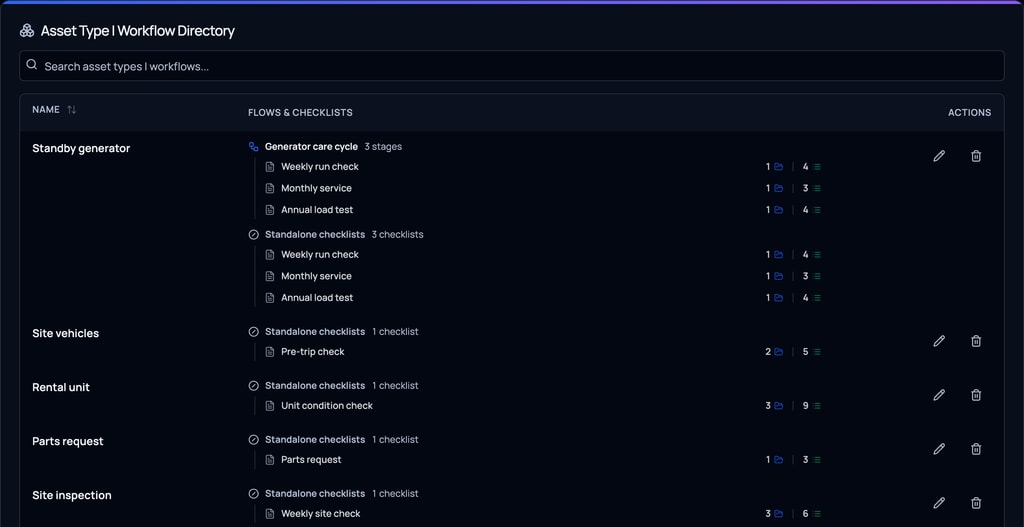Click the list icon on Pre-trip check row
The image size is (1024, 527).
click(x=817, y=352)
